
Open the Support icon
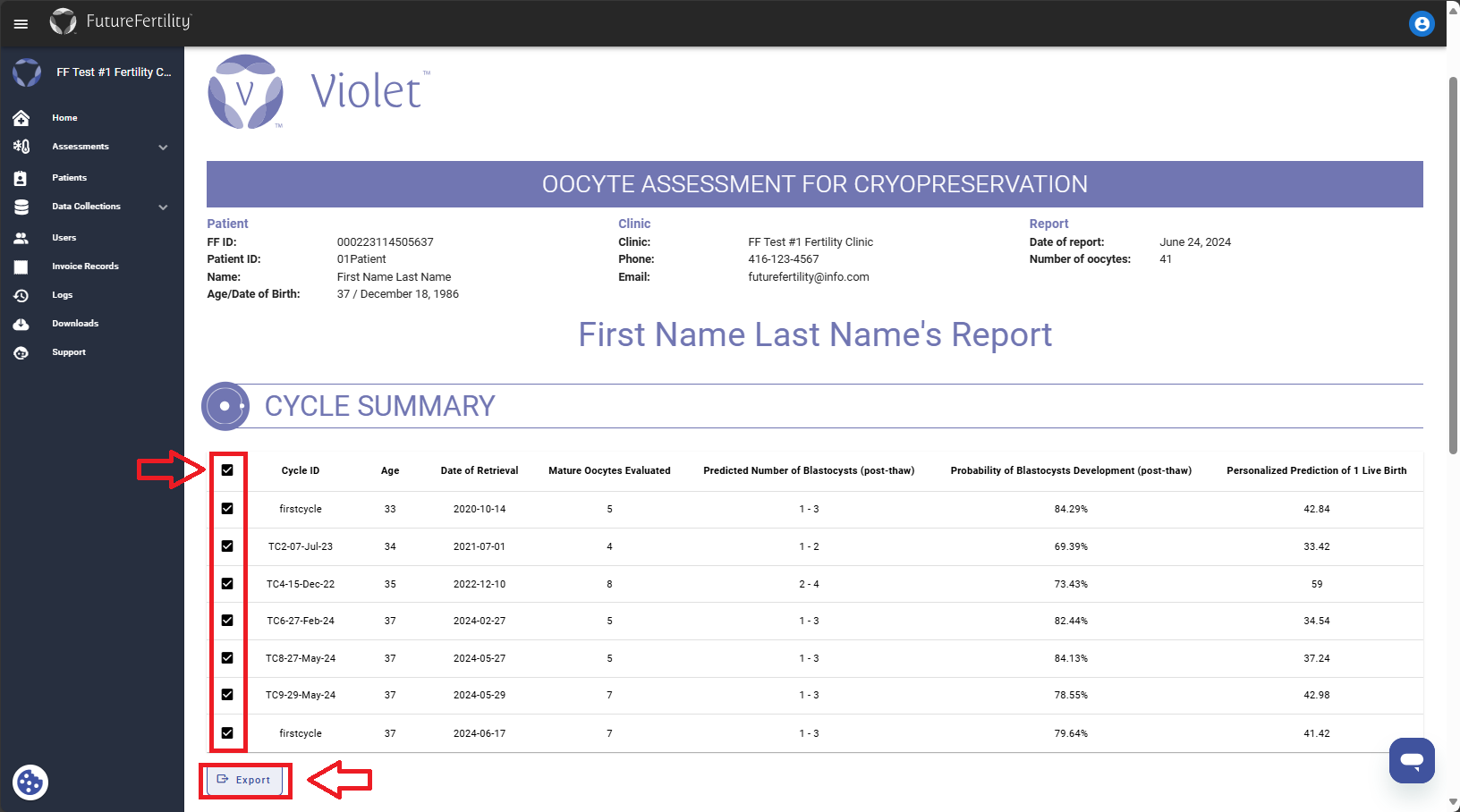pos(21,351)
